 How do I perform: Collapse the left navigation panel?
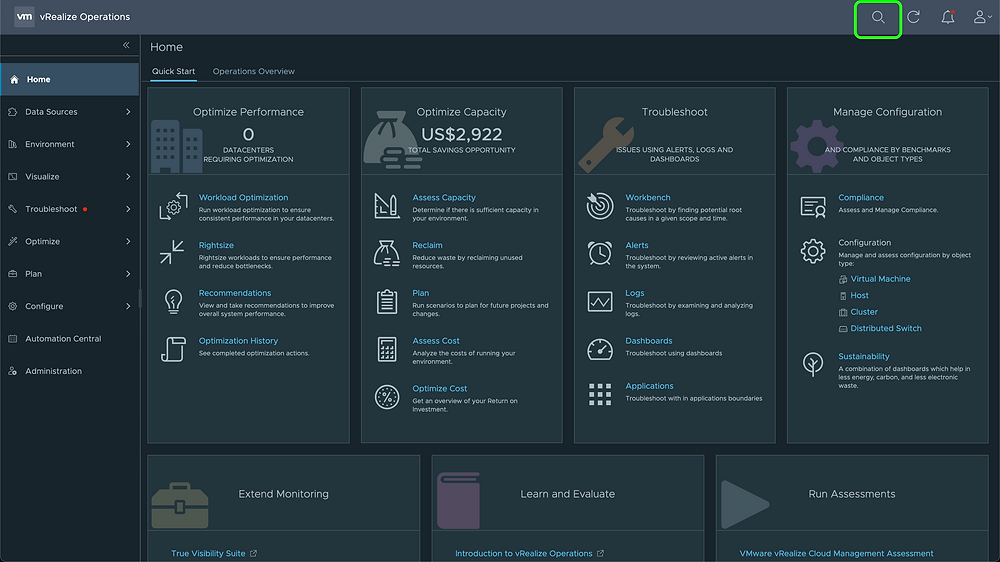[x=126, y=45]
